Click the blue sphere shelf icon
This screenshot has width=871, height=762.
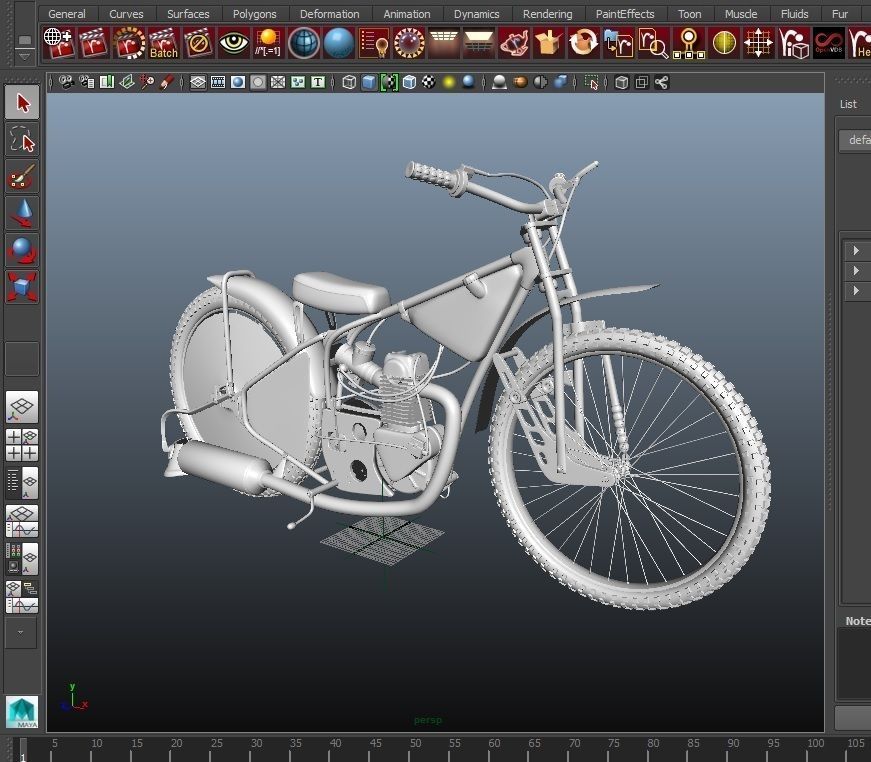tap(339, 43)
